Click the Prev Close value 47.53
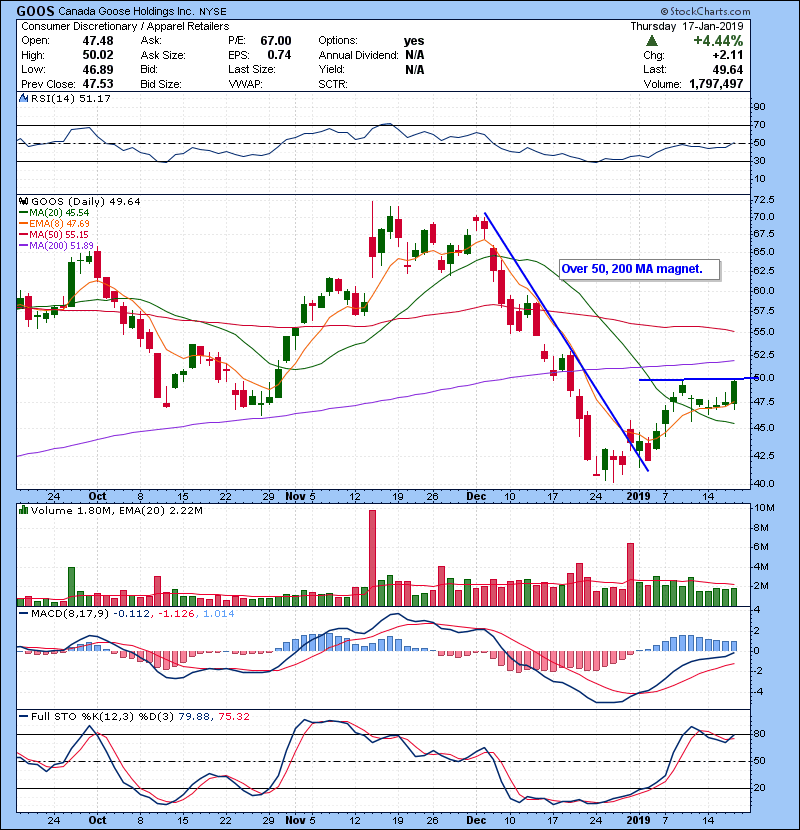 point(98,84)
